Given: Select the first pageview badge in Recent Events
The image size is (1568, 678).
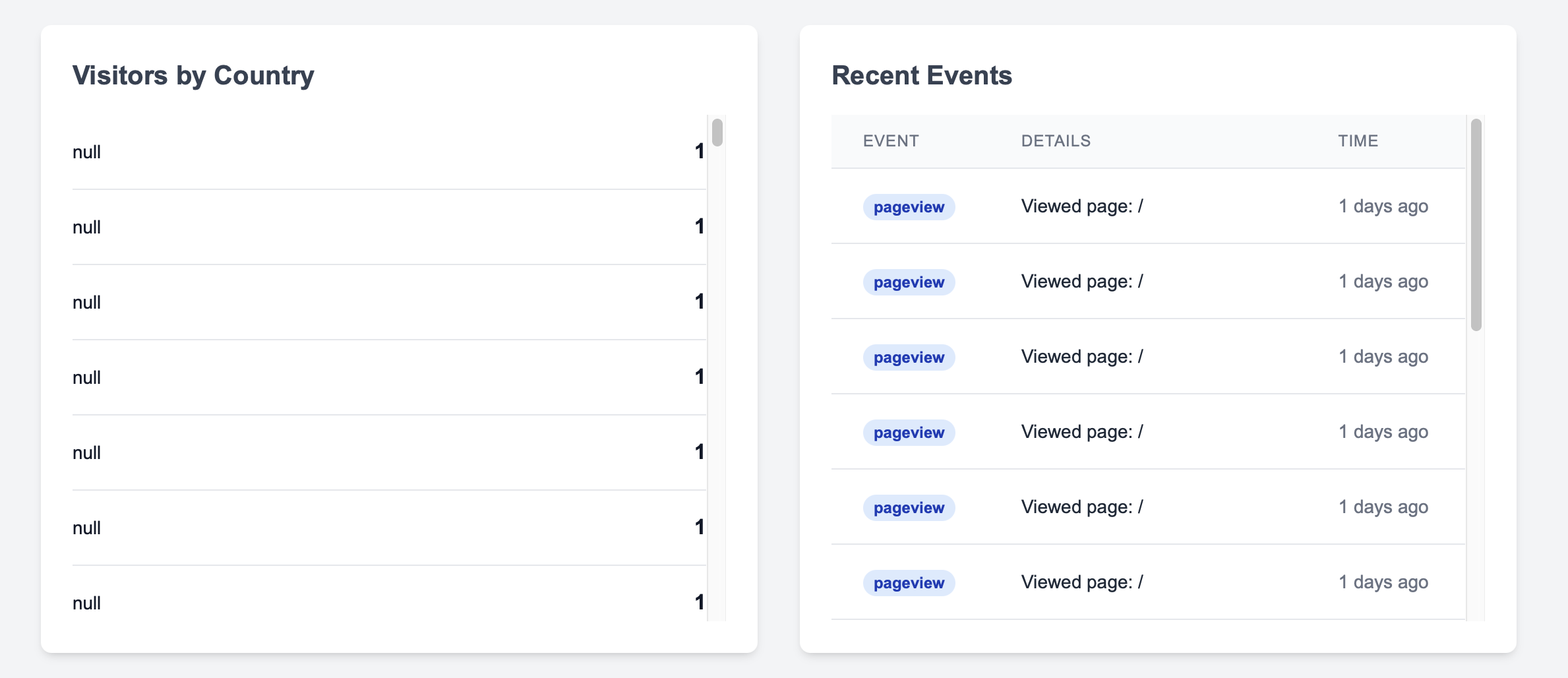Looking at the screenshot, I should pyautogui.click(x=909, y=207).
